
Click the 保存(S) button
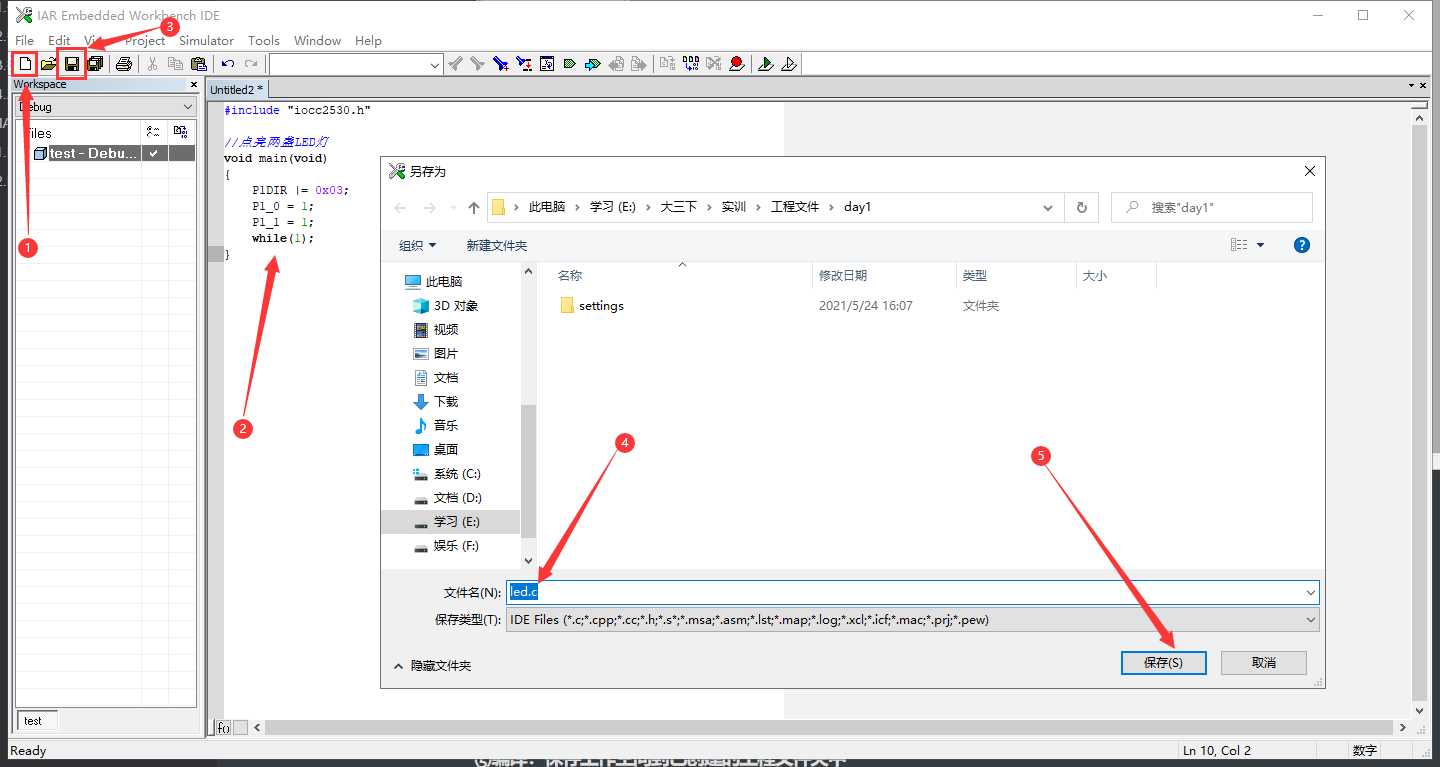pyautogui.click(x=1163, y=663)
